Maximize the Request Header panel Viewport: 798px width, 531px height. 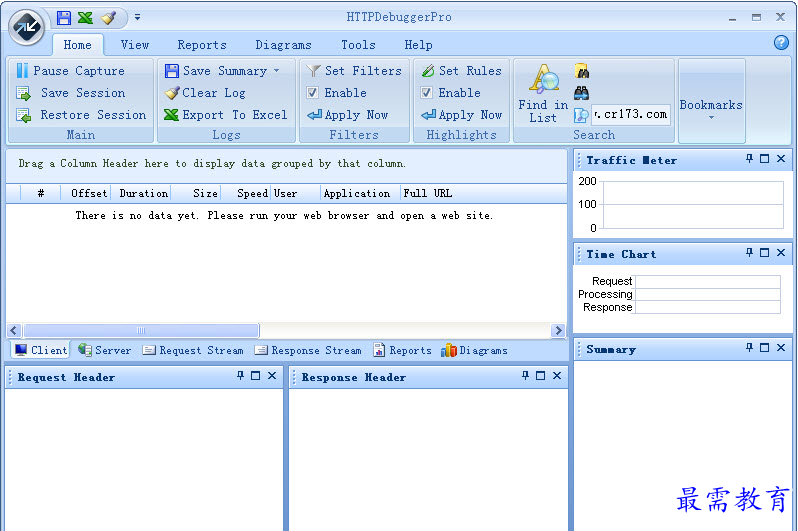pos(255,376)
